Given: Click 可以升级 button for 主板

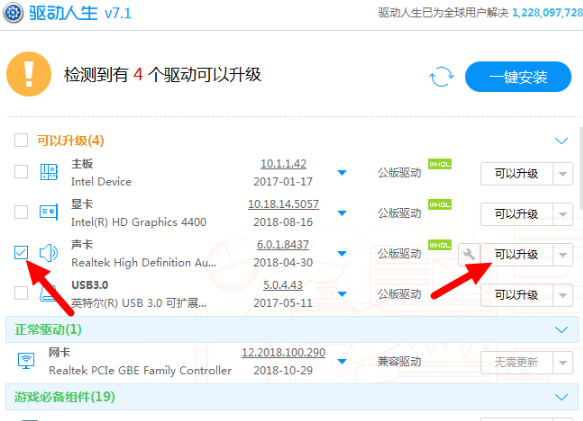Looking at the screenshot, I should [x=516, y=174].
